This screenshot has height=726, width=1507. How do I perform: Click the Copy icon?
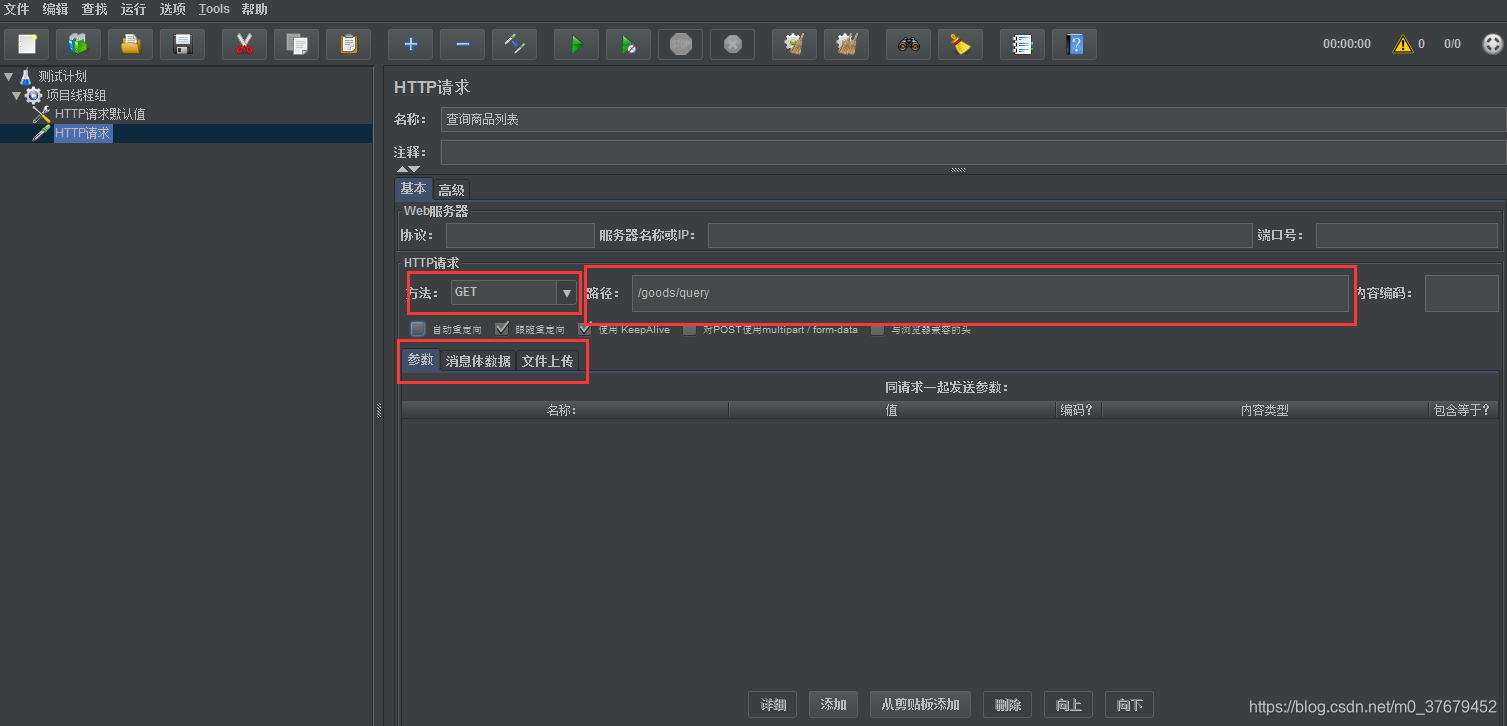tap(296, 44)
